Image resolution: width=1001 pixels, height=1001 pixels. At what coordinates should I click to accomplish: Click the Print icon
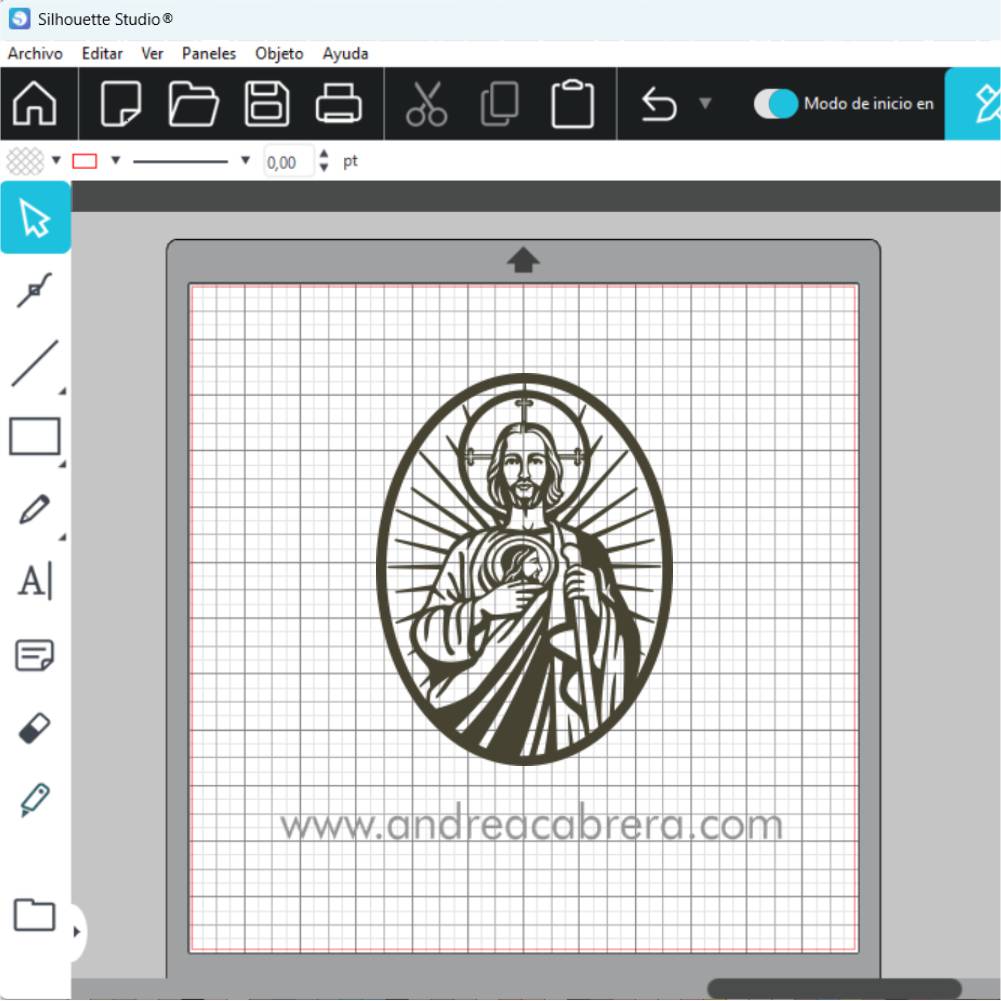[x=339, y=104]
